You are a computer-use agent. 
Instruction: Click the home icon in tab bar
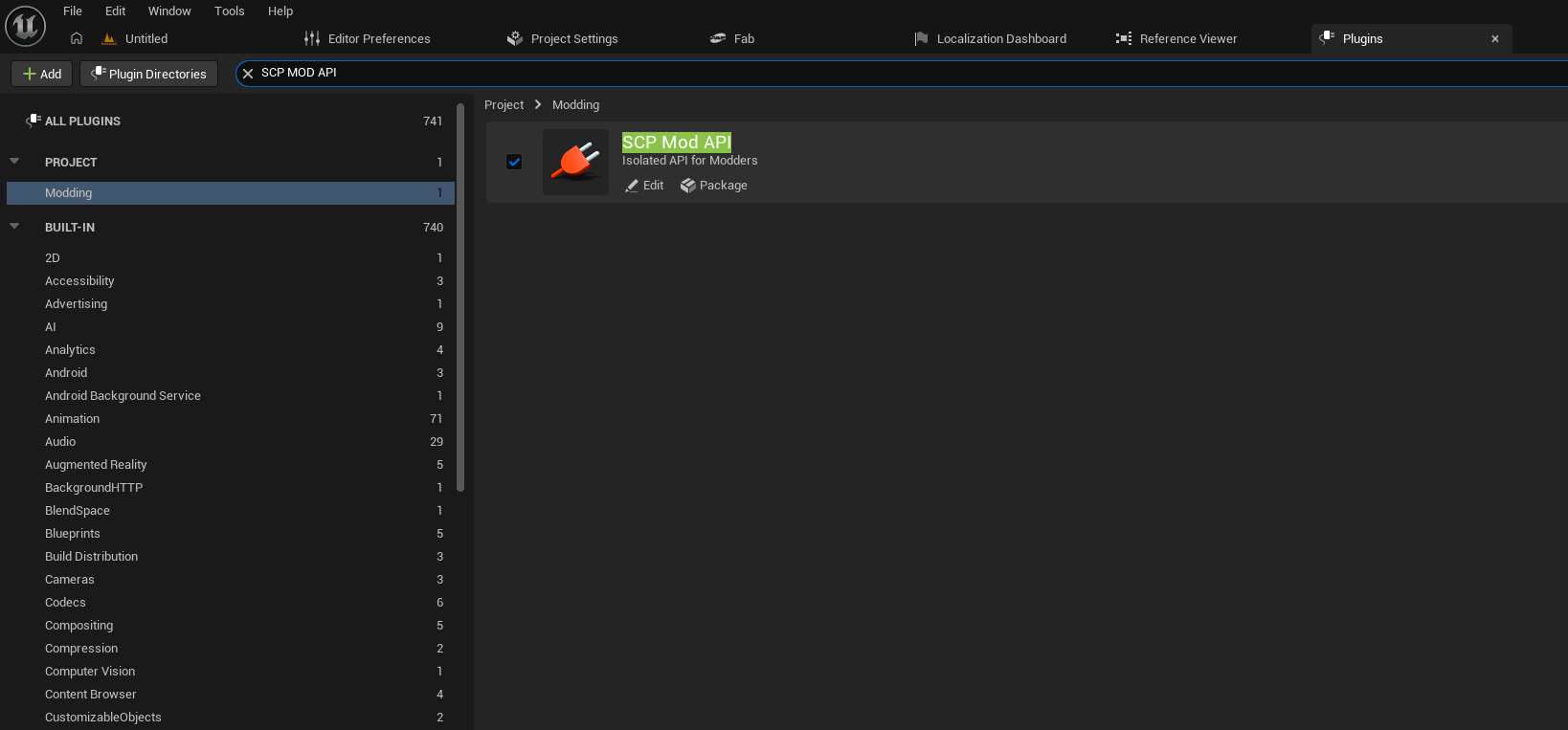pyautogui.click(x=77, y=38)
